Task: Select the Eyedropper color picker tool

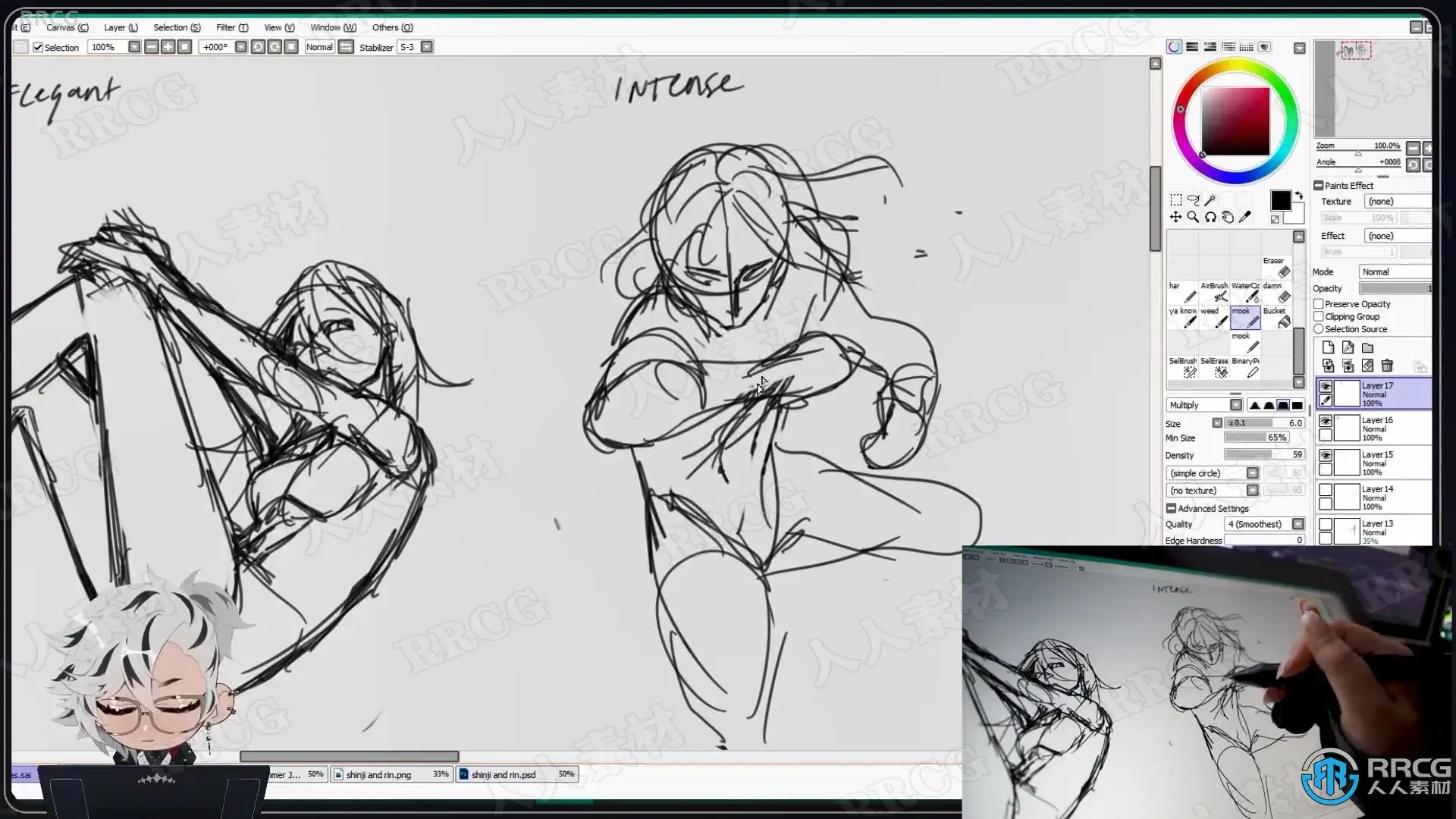Action: click(1245, 218)
